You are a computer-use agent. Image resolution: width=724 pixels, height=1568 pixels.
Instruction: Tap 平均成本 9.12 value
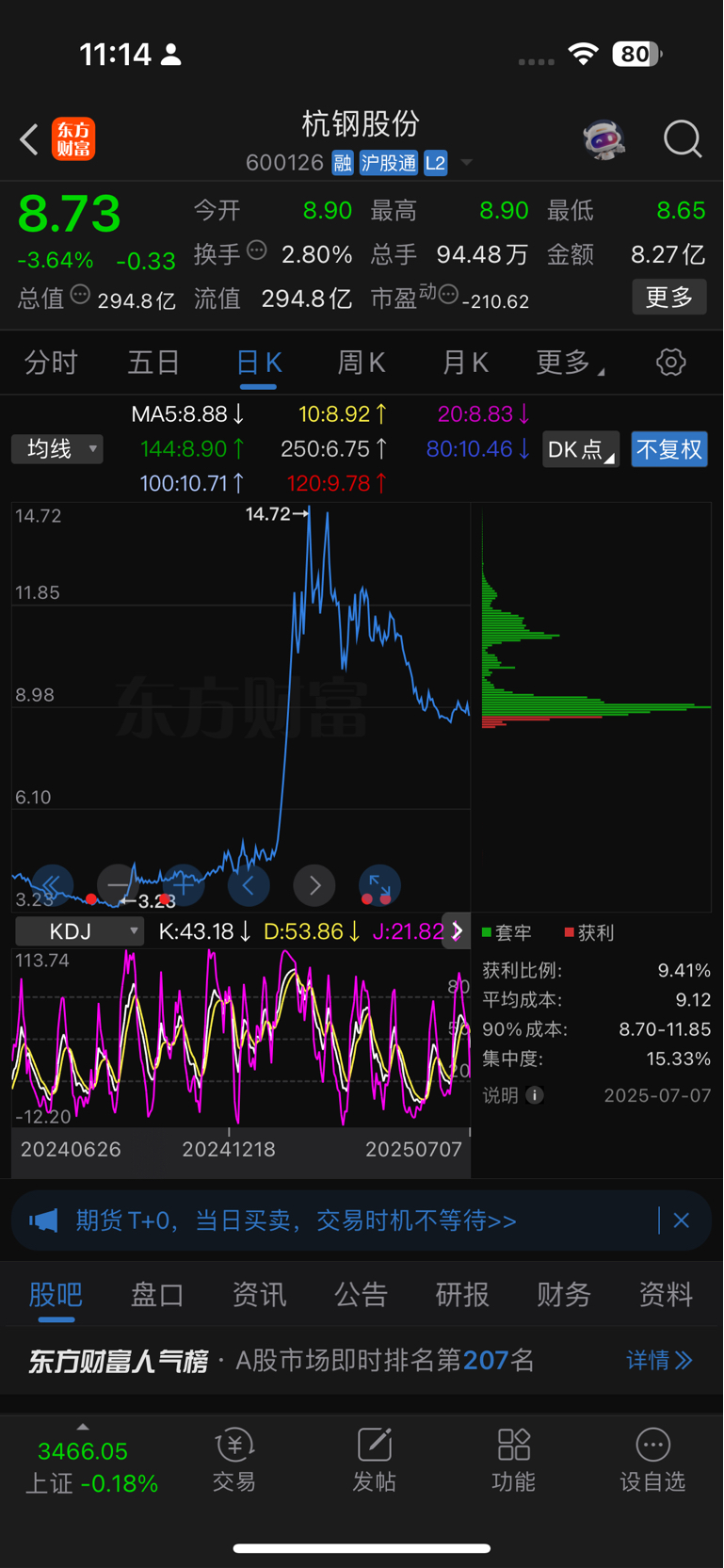(693, 1000)
